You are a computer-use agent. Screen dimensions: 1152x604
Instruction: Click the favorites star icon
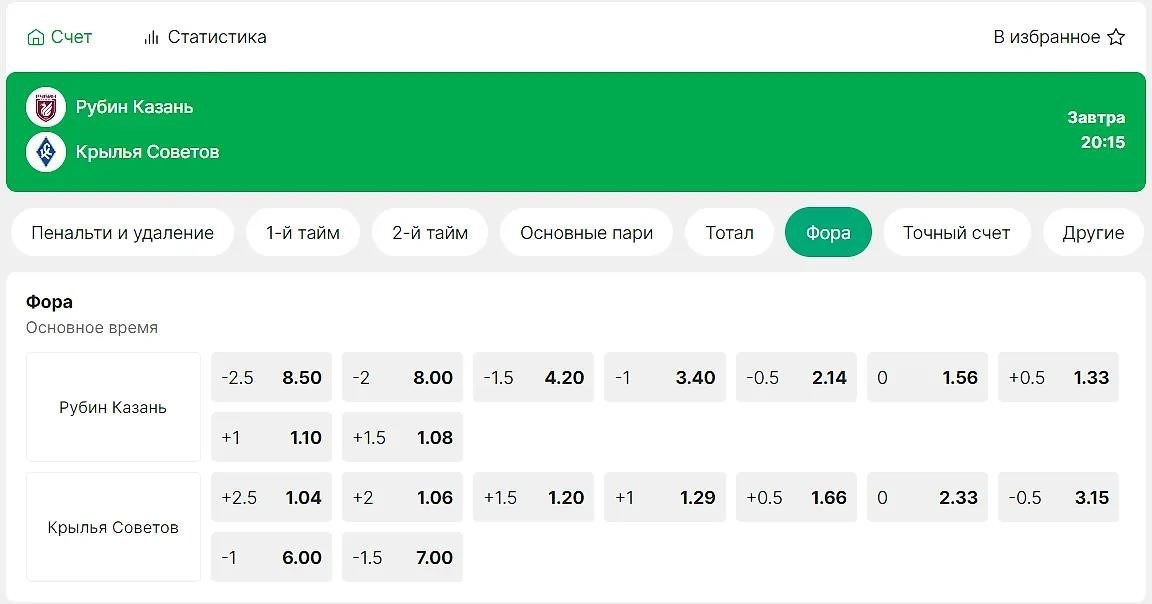[1116, 37]
